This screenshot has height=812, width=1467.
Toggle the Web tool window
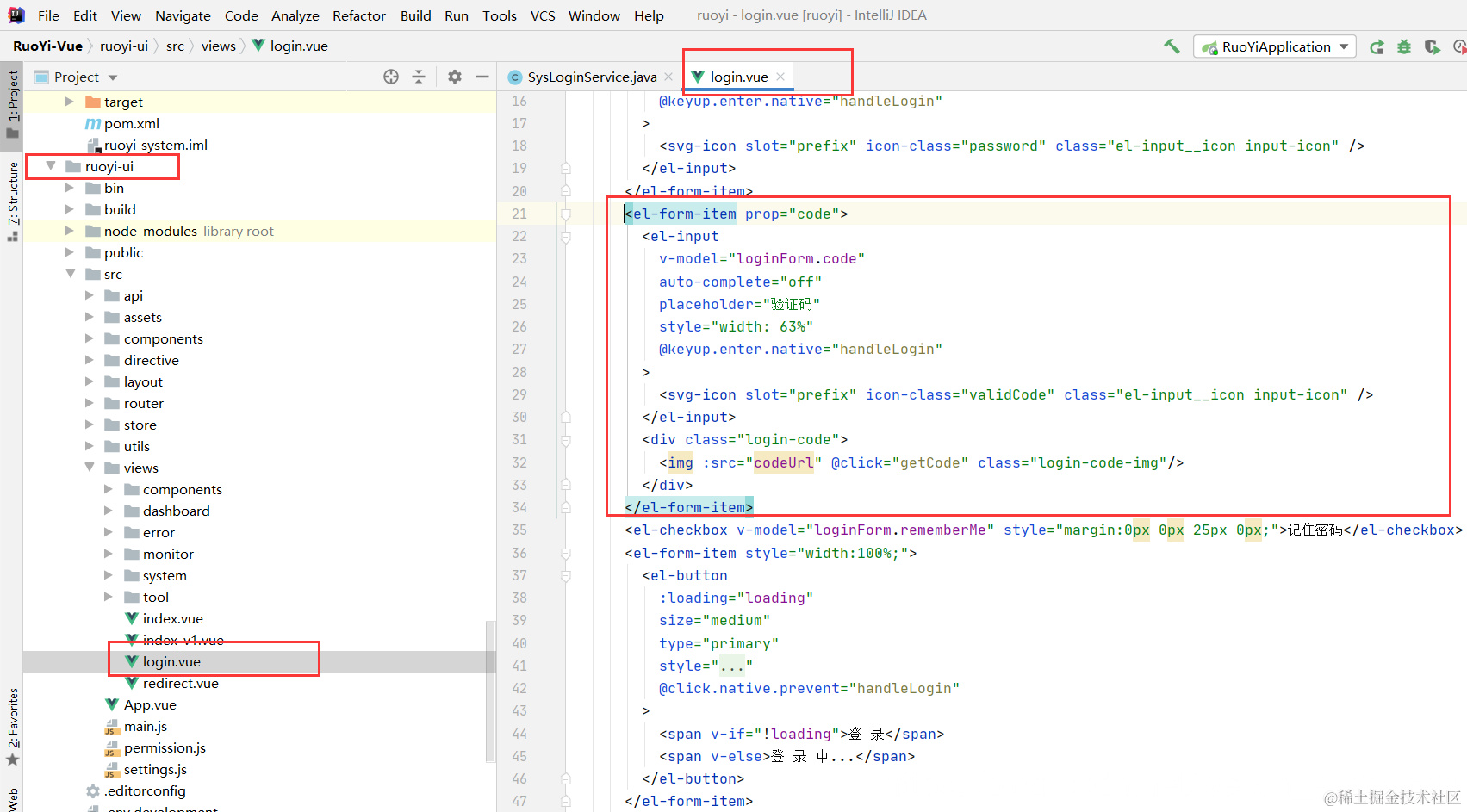pyautogui.click(x=12, y=799)
